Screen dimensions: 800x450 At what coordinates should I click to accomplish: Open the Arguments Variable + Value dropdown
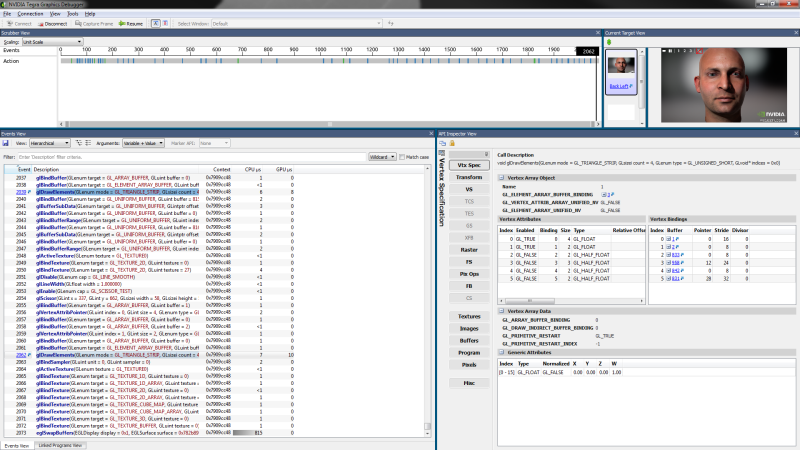143,143
